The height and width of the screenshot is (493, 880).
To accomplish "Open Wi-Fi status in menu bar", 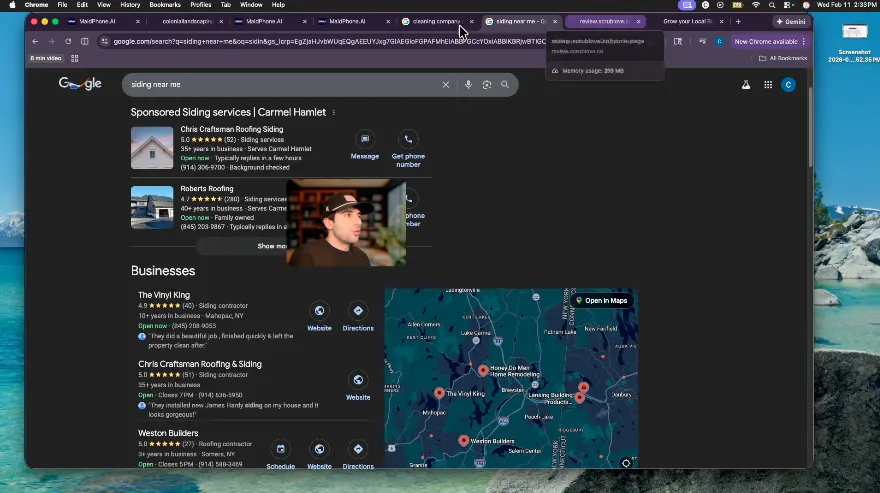I will click(x=756, y=5).
